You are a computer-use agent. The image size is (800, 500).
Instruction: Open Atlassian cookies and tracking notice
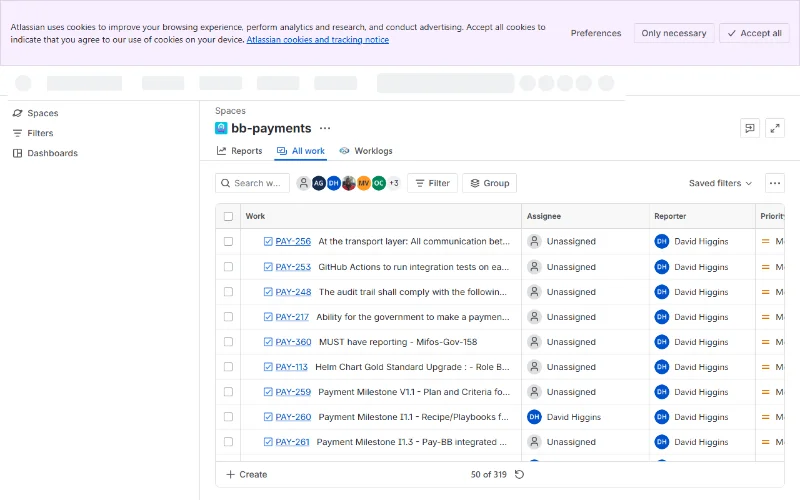coord(317,40)
